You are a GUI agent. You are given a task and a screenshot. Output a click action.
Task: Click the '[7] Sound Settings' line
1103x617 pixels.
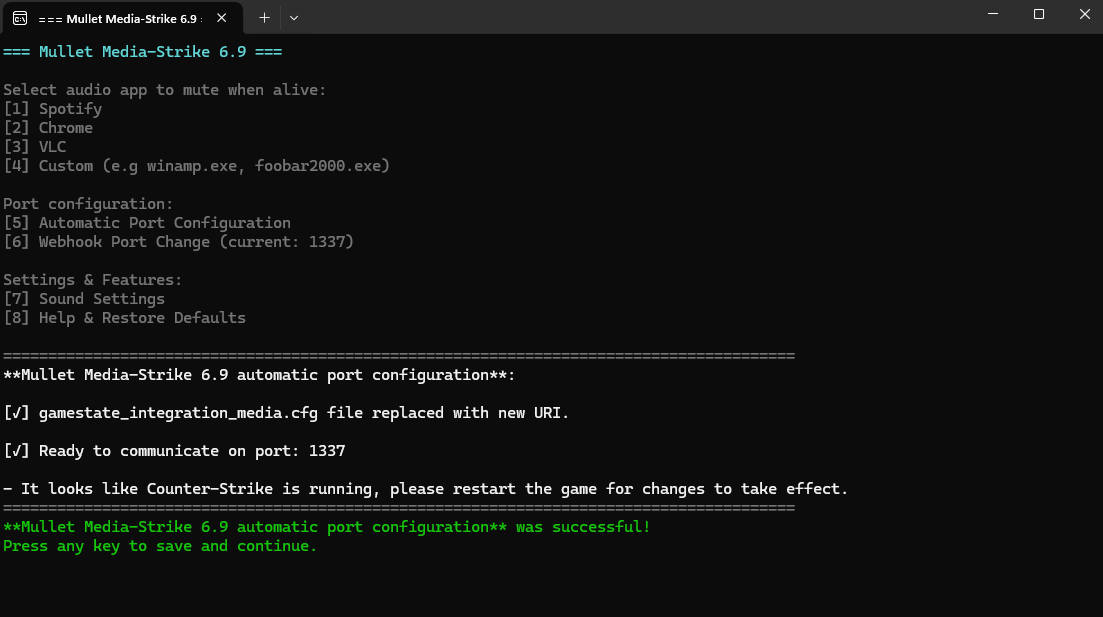click(84, 299)
